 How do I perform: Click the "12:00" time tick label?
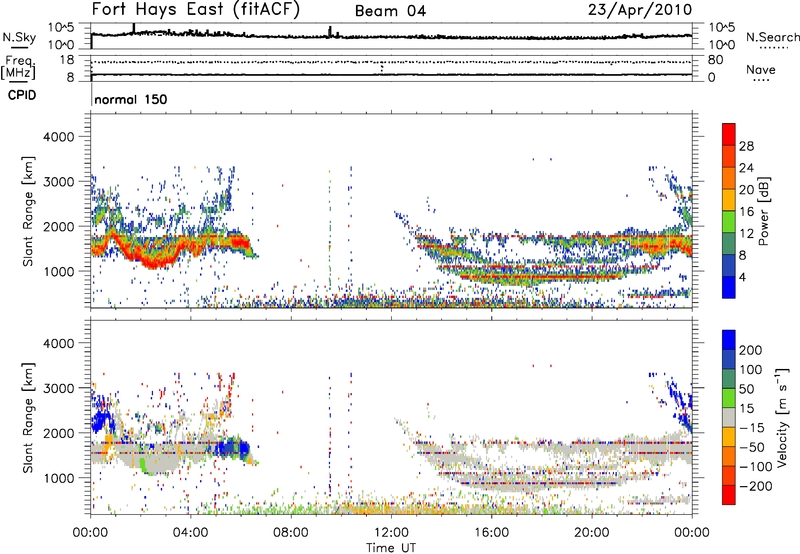pos(391,533)
